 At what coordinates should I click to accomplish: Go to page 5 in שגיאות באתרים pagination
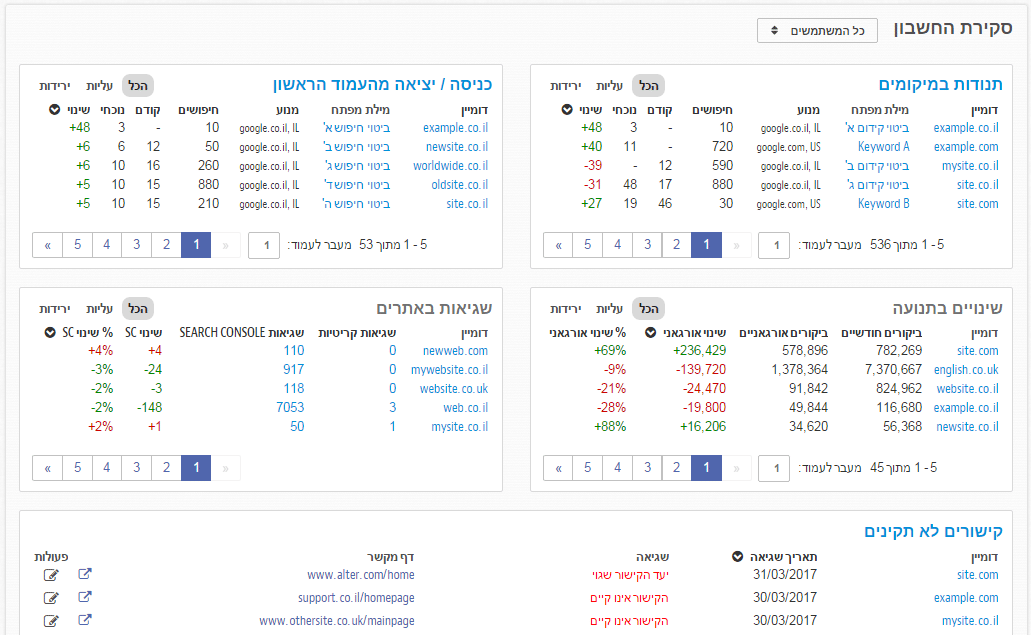(78, 468)
